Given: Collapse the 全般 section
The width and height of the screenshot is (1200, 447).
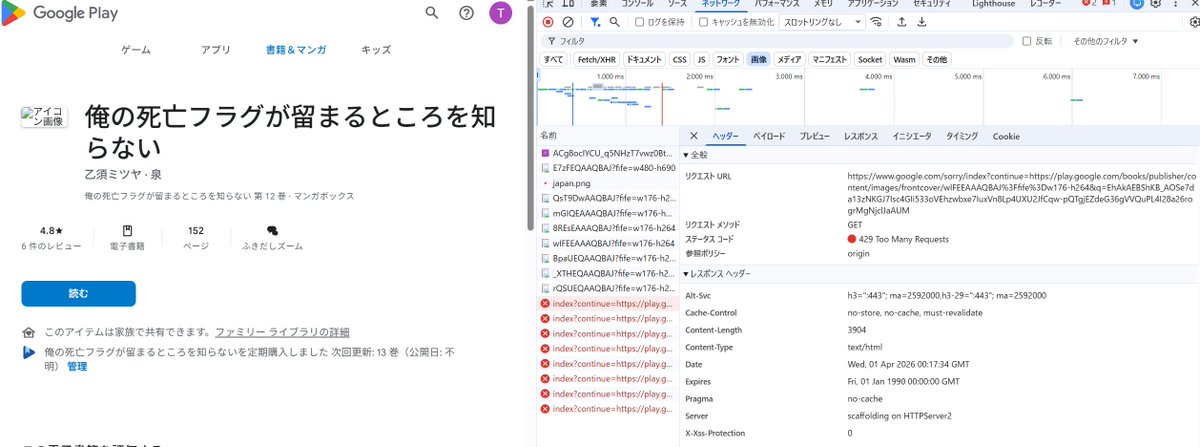Looking at the screenshot, I should coord(696,155).
